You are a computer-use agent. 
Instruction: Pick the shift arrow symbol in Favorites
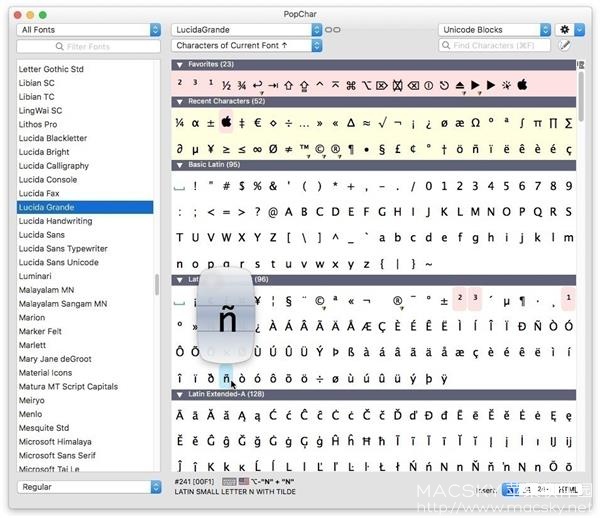point(289,85)
